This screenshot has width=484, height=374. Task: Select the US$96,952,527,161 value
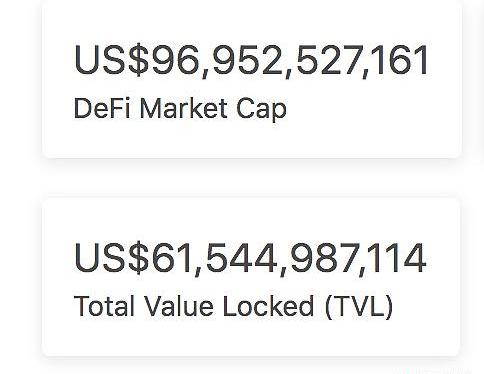251,60
